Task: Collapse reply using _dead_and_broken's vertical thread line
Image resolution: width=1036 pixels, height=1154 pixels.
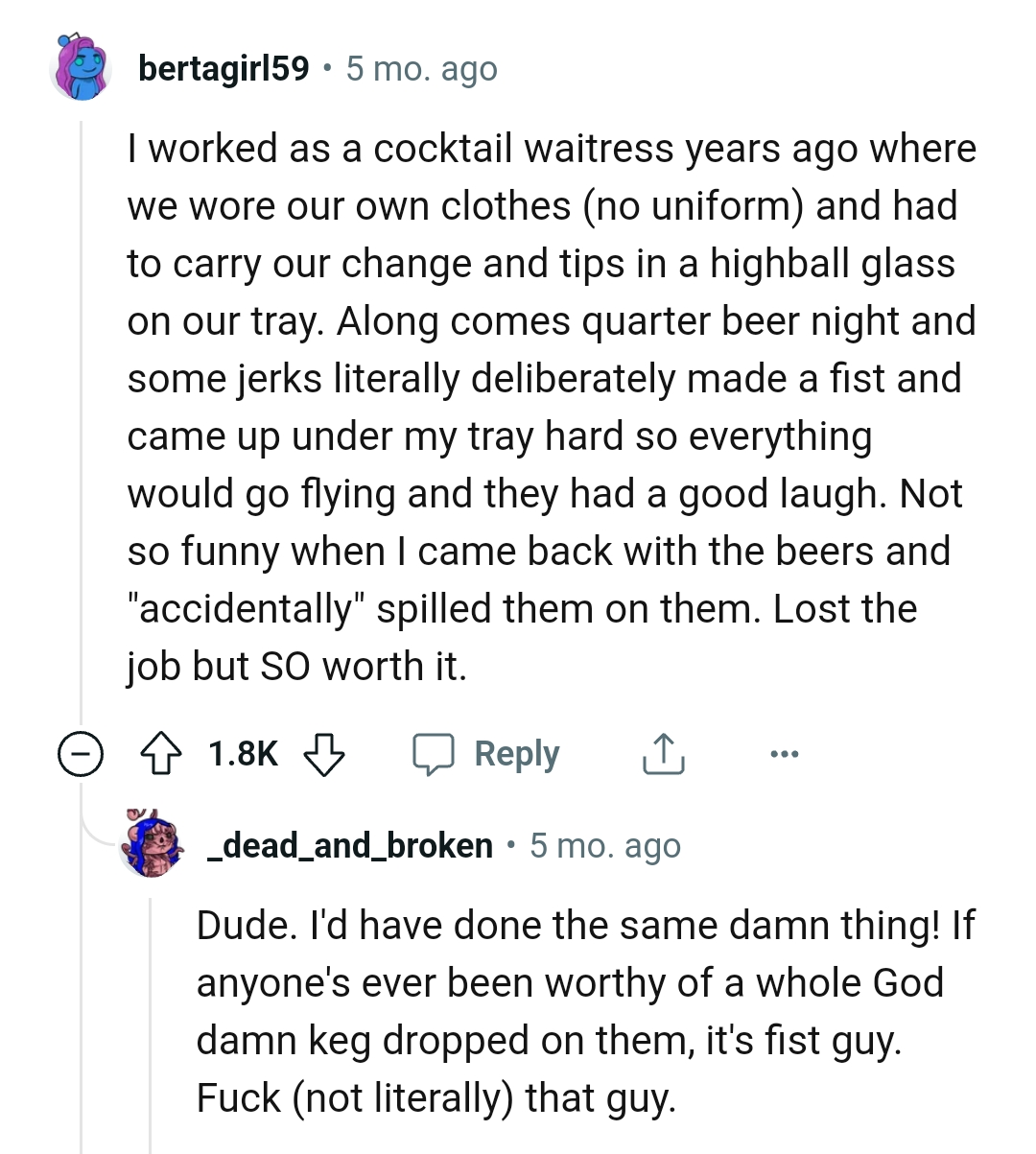Action: [x=151, y=1017]
